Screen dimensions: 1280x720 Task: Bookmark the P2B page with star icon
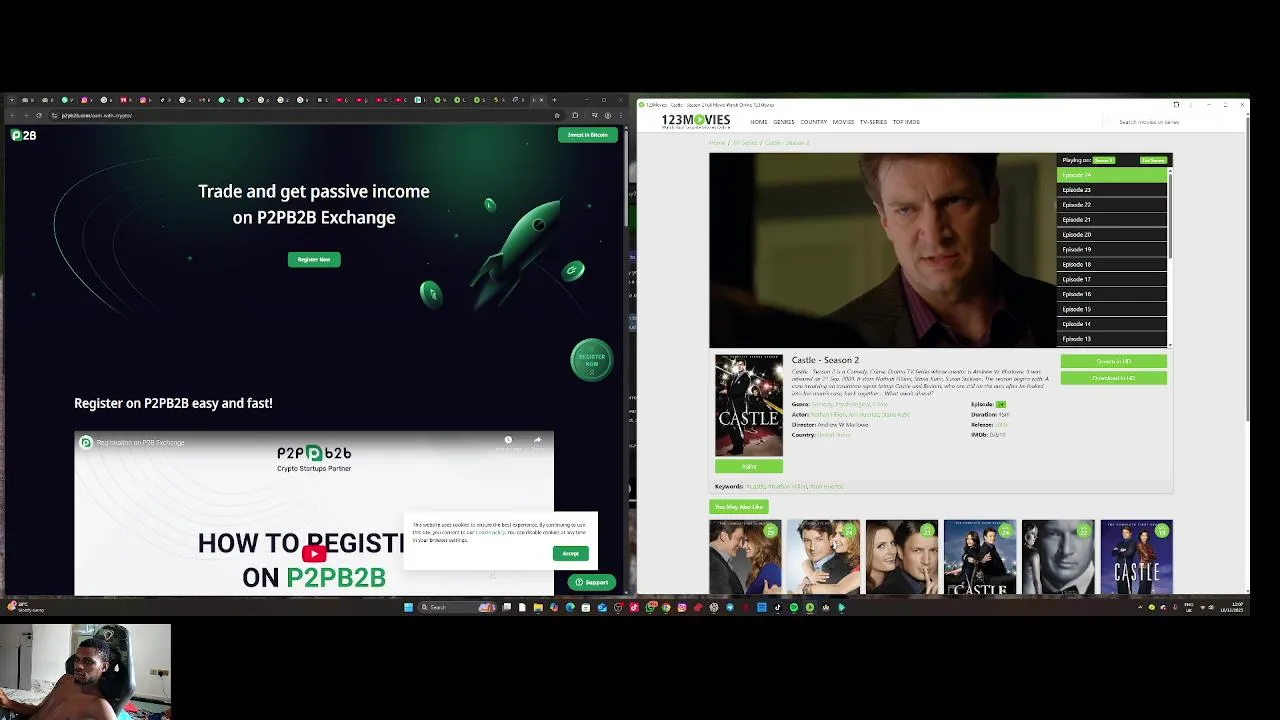557,115
